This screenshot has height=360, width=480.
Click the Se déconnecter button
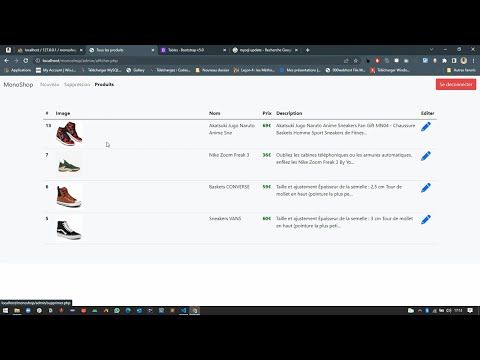coord(456,84)
